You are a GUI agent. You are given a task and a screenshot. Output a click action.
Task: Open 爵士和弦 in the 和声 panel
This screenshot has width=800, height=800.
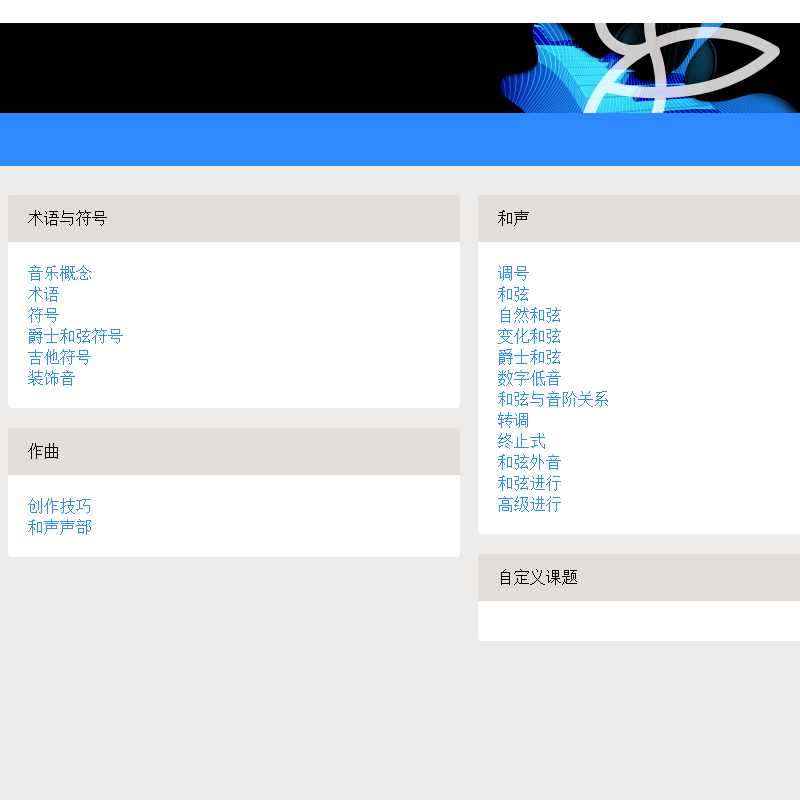[x=529, y=357]
